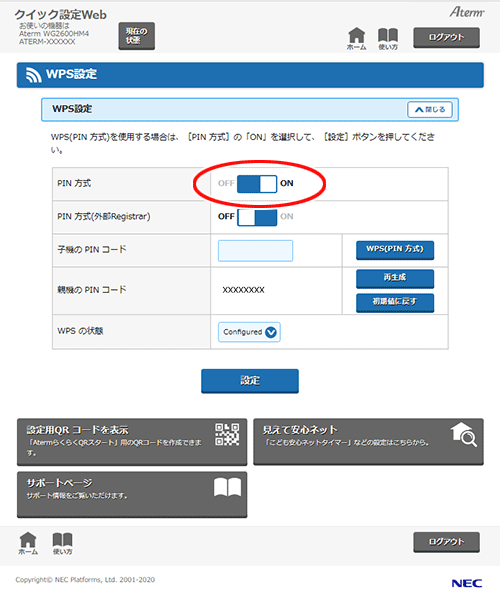Image resolution: width=500 pixels, height=605 pixels.
Task: Click the 子機の PIN コード label
Action: point(92,250)
